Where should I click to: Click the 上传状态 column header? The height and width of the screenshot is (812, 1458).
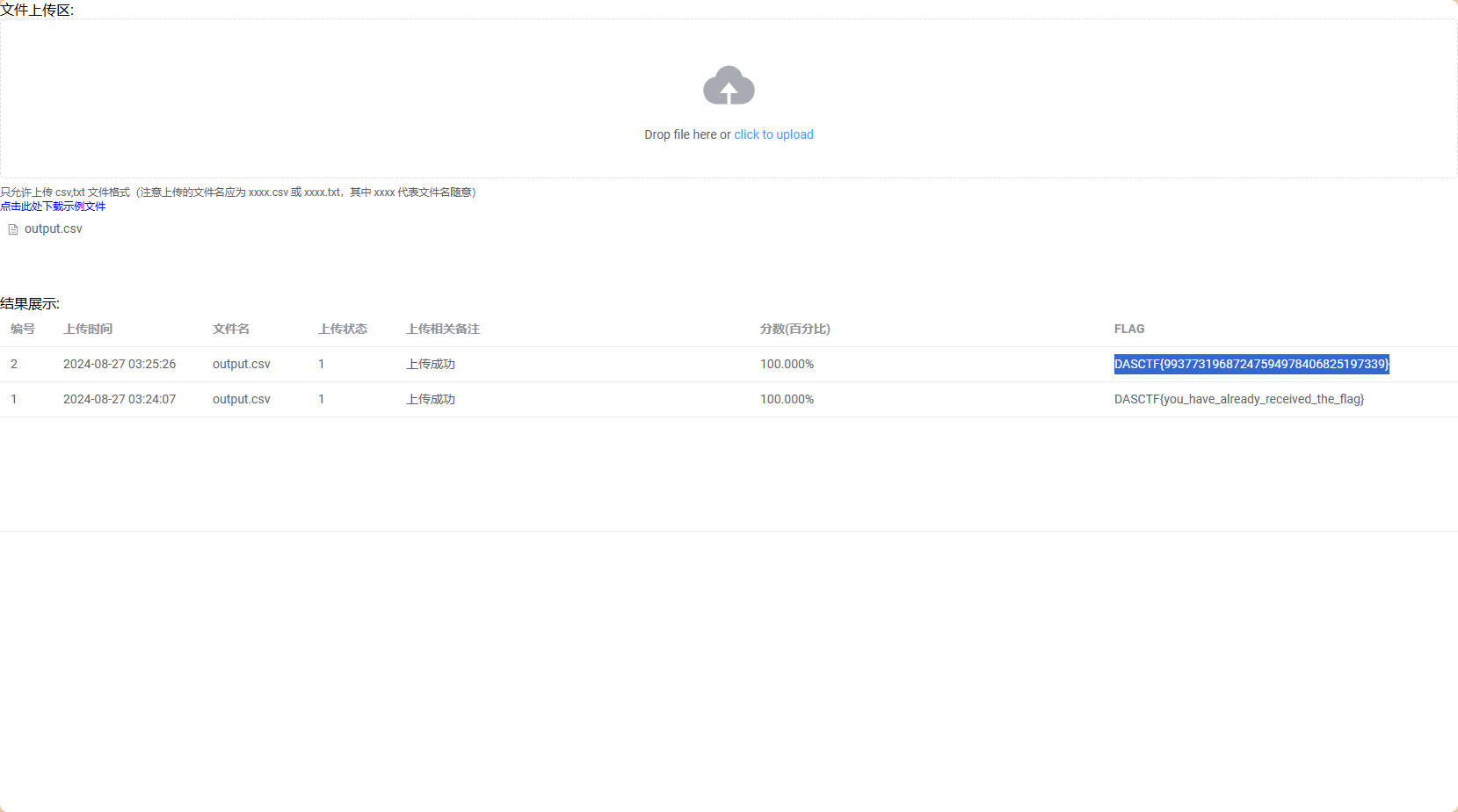click(343, 329)
